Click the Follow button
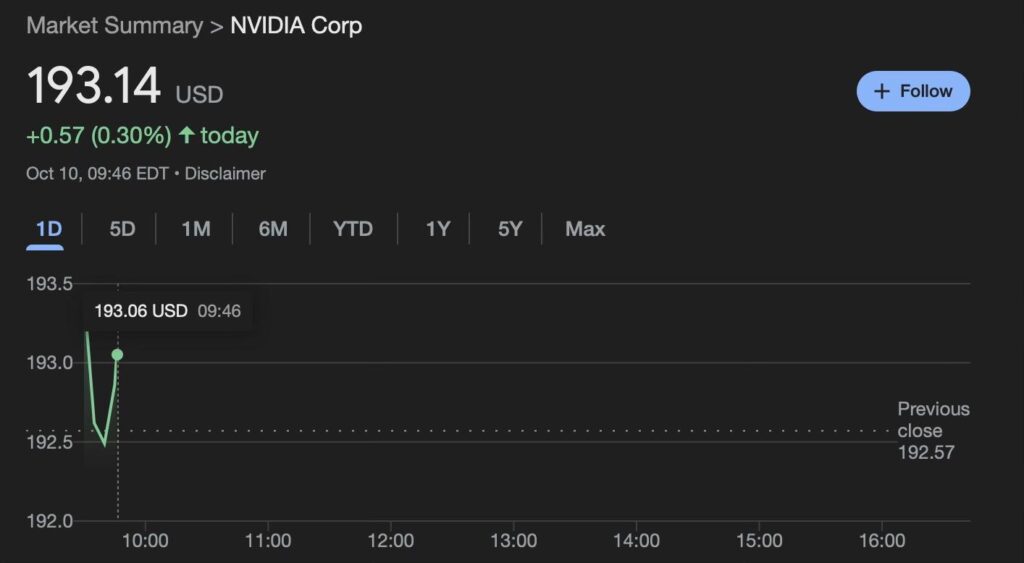The image size is (1024, 563). [913, 91]
